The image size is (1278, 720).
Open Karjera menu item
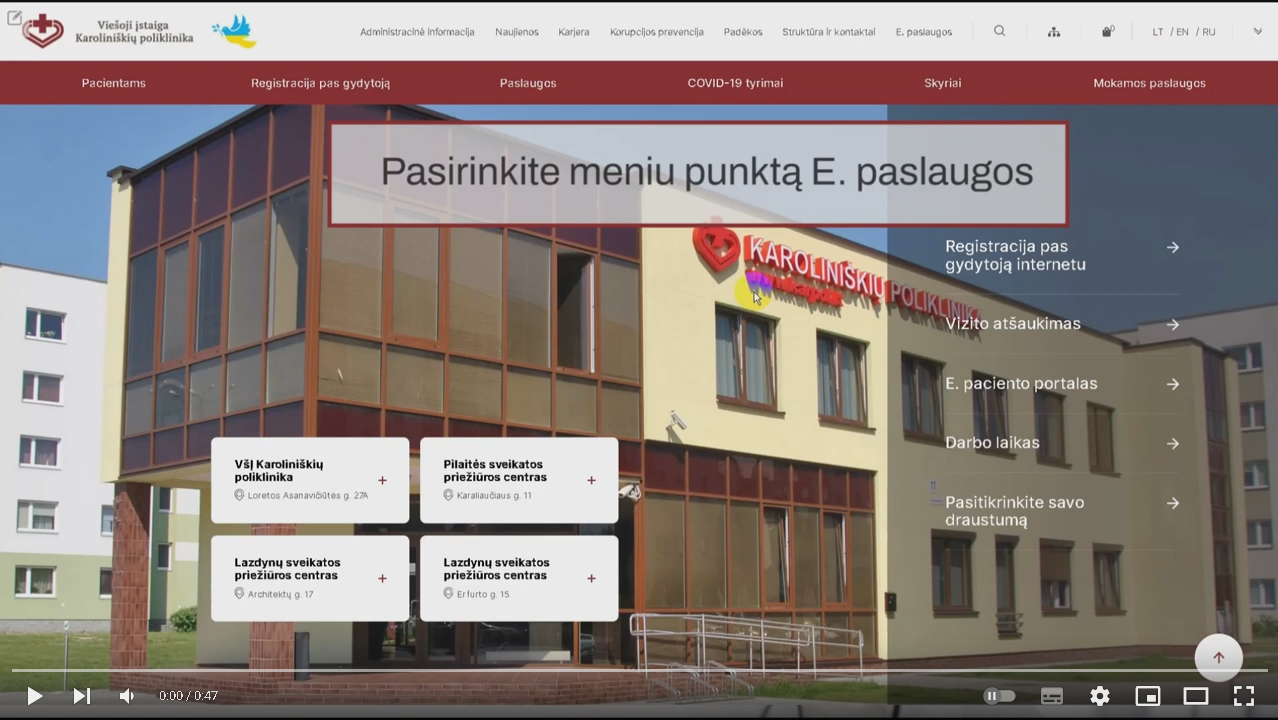[x=574, y=32]
